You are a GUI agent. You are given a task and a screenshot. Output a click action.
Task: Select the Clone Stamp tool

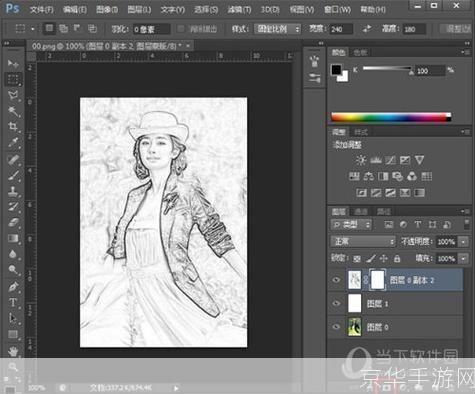click(x=13, y=191)
